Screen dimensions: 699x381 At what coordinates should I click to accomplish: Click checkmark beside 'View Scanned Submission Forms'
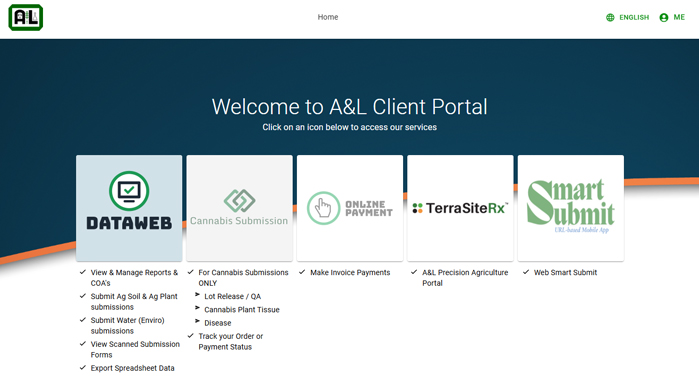click(x=82, y=344)
